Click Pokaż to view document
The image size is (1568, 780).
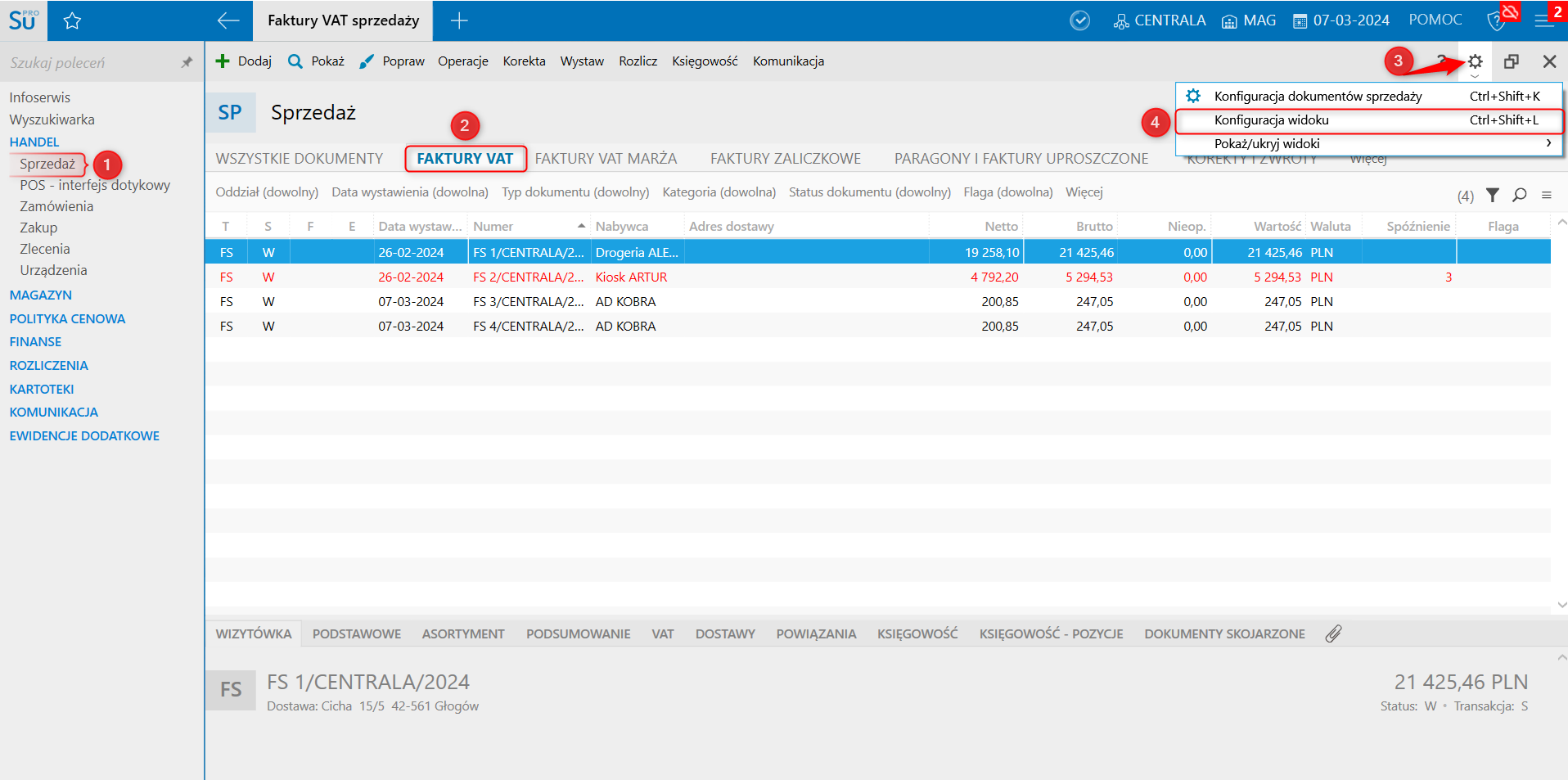click(x=316, y=61)
